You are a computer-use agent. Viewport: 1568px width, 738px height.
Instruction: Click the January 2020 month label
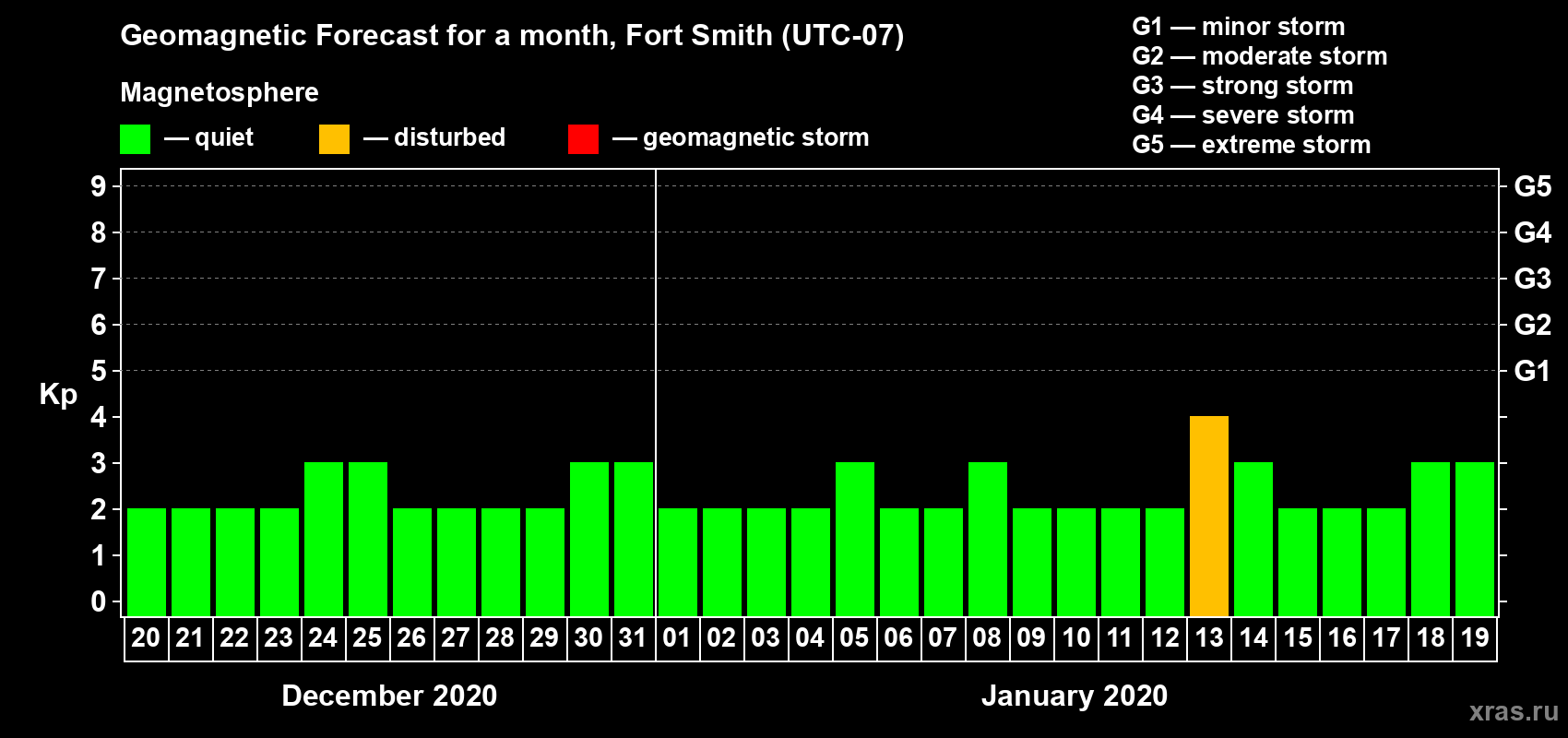[1075, 696]
